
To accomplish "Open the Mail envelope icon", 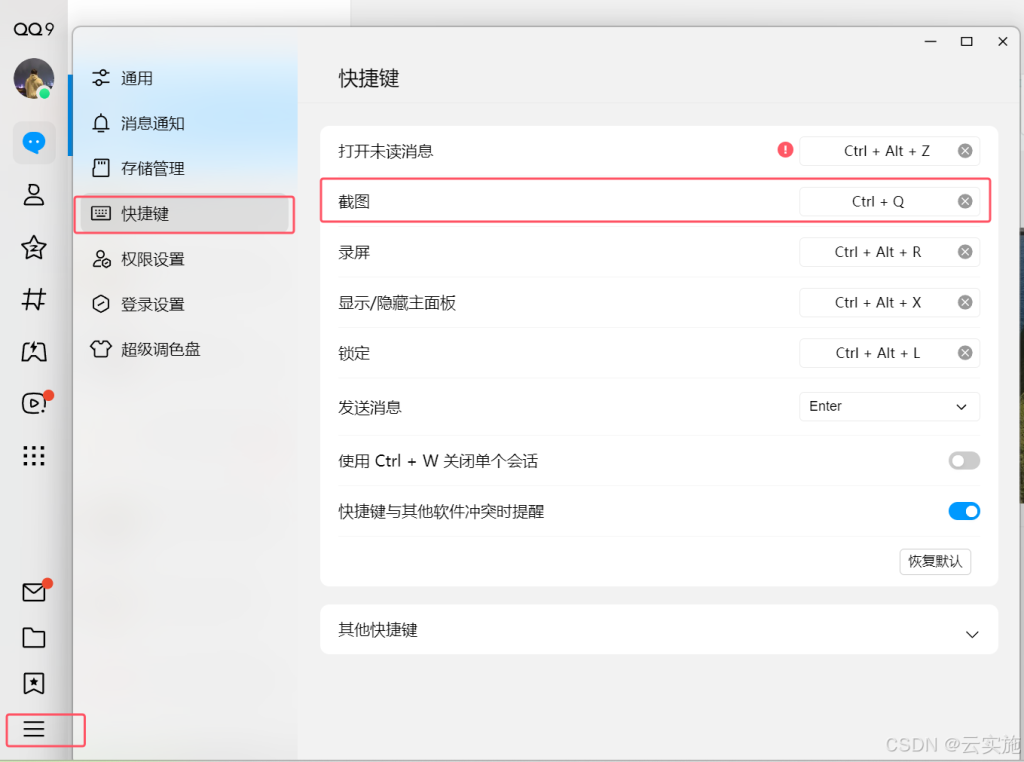I will click(33, 592).
